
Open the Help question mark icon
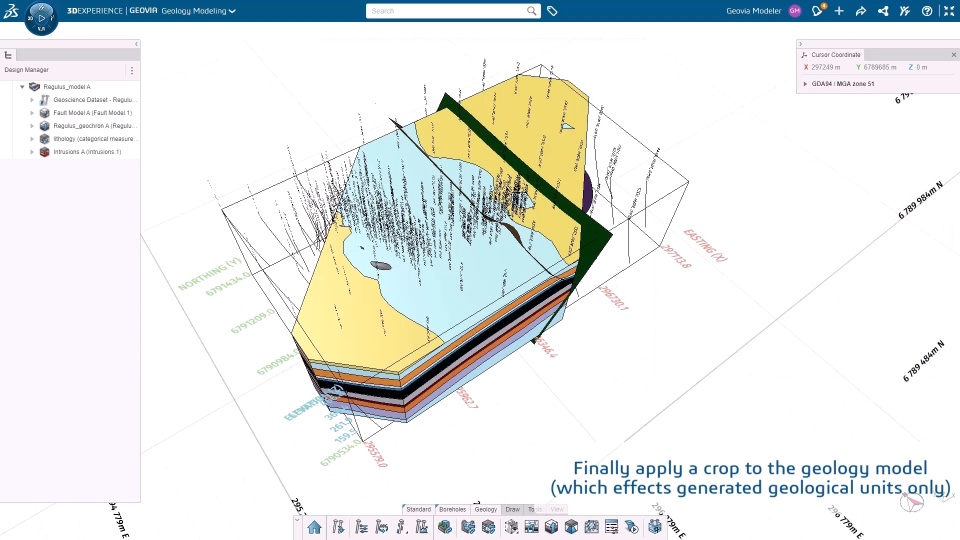pyautogui.click(x=927, y=11)
